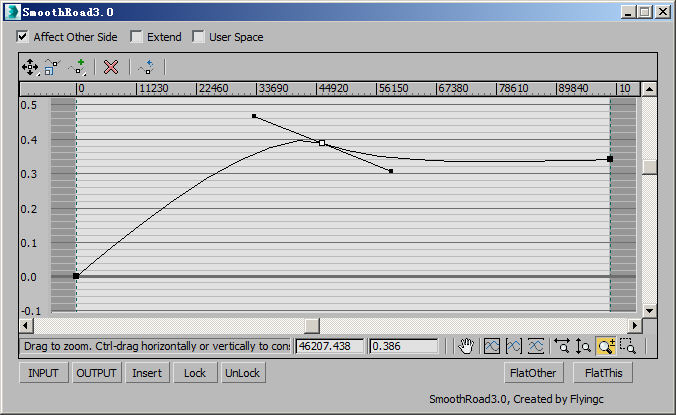Select the Scale point tool

51,67
